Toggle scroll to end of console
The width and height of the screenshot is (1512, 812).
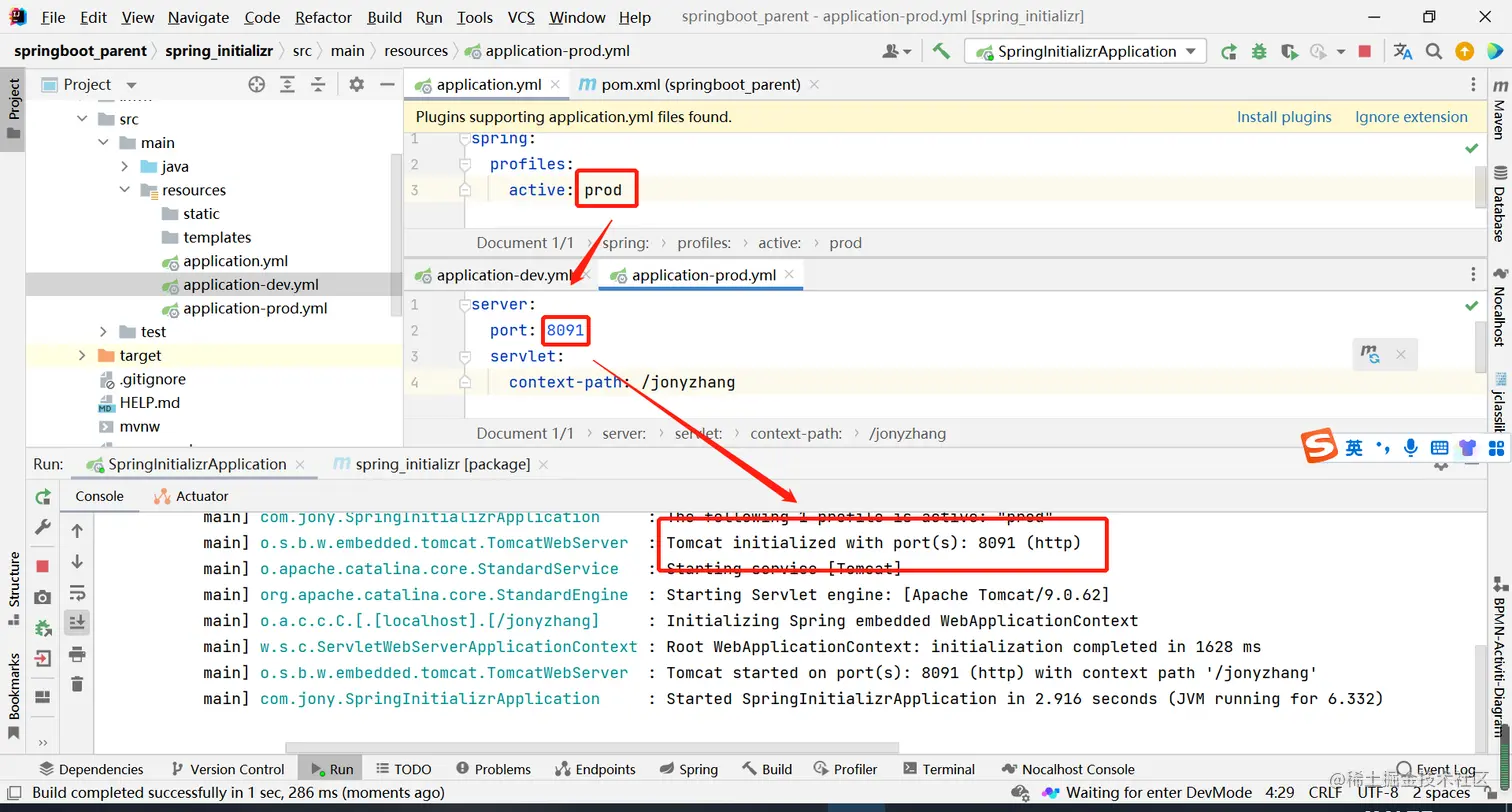(77, 623)
